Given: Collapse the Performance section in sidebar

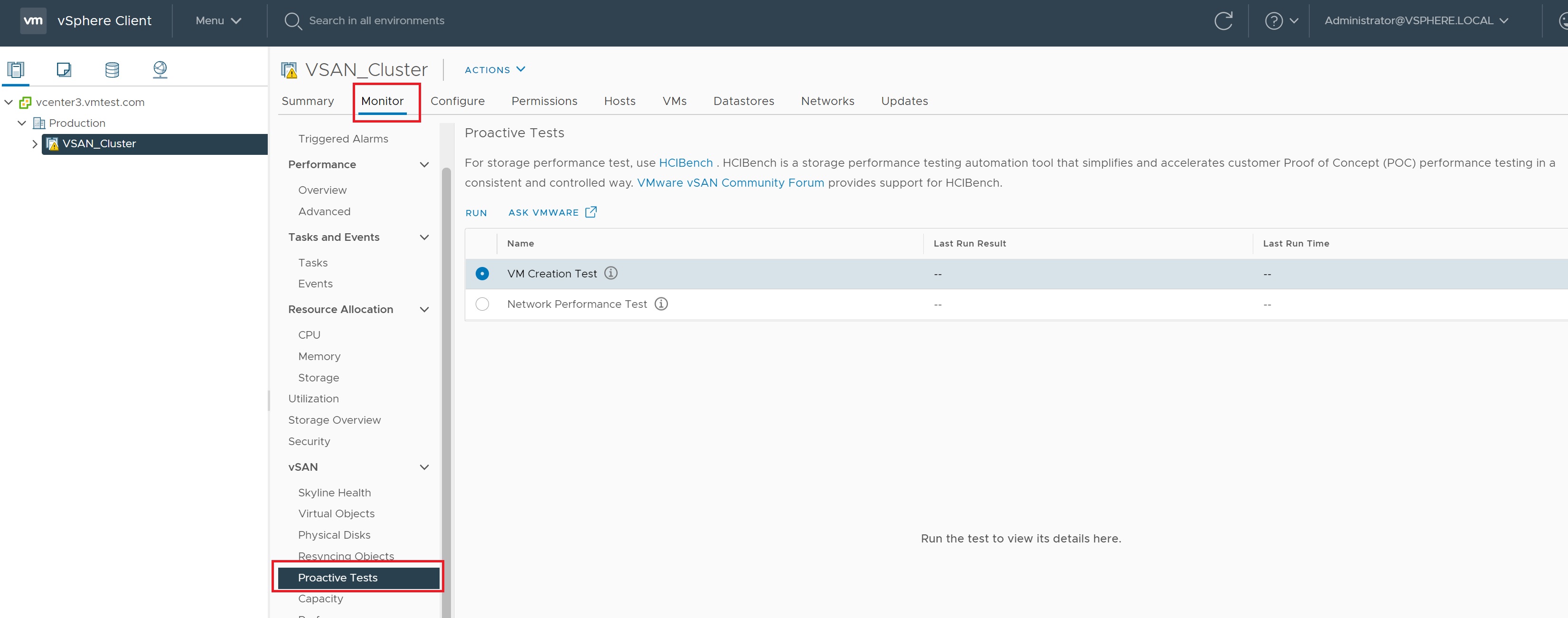Looking at the screenshot, I should (x=424, y=164).
